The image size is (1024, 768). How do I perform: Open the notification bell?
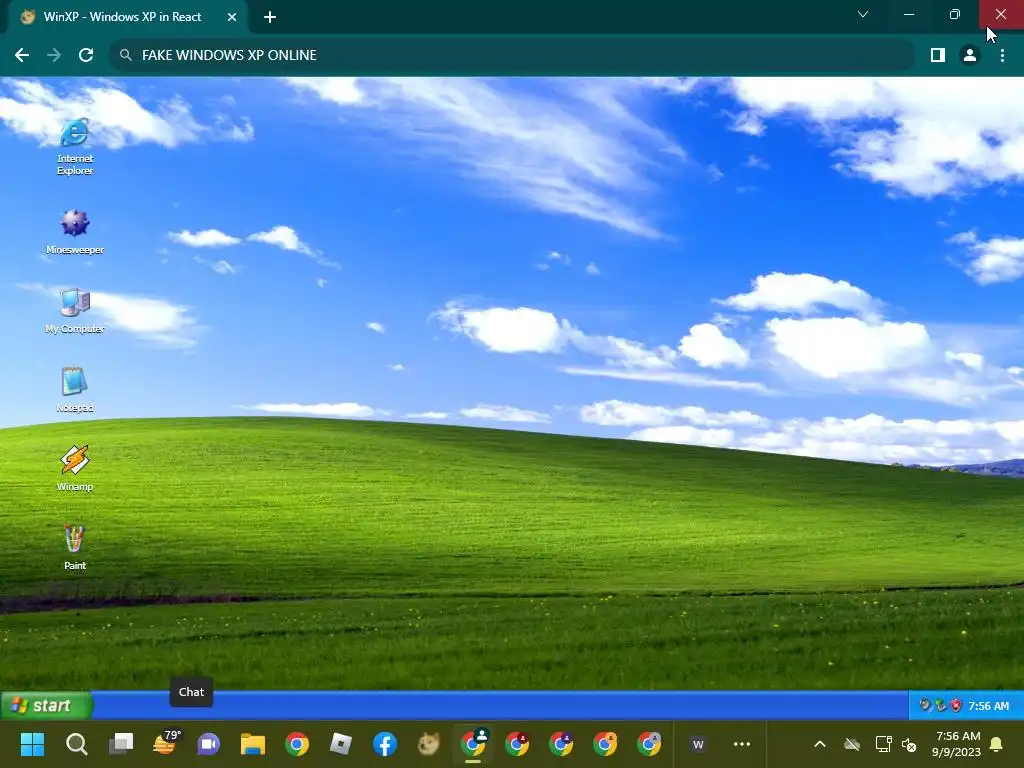pos(997,744)
